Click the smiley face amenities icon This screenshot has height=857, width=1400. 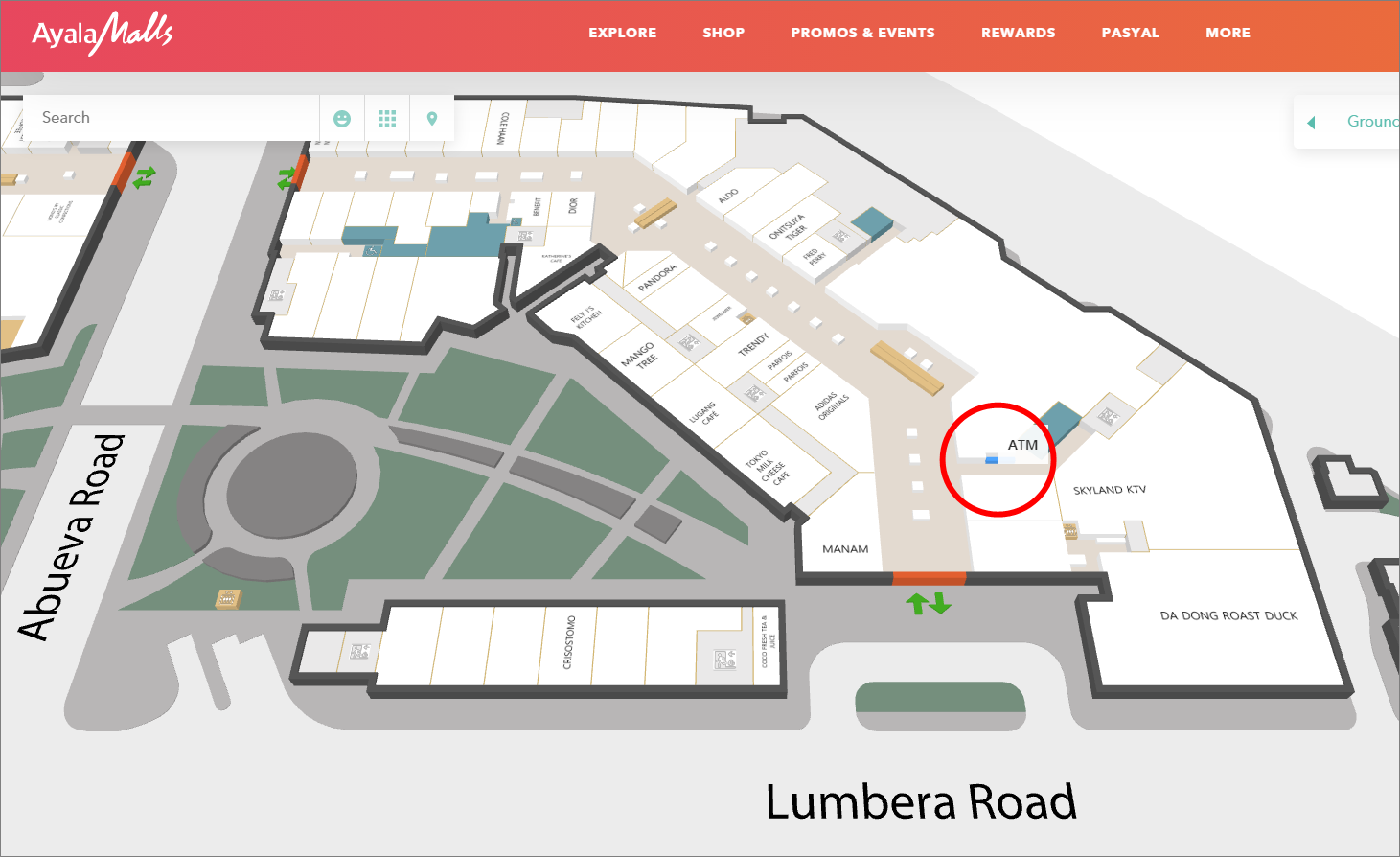tap(342, 119)
